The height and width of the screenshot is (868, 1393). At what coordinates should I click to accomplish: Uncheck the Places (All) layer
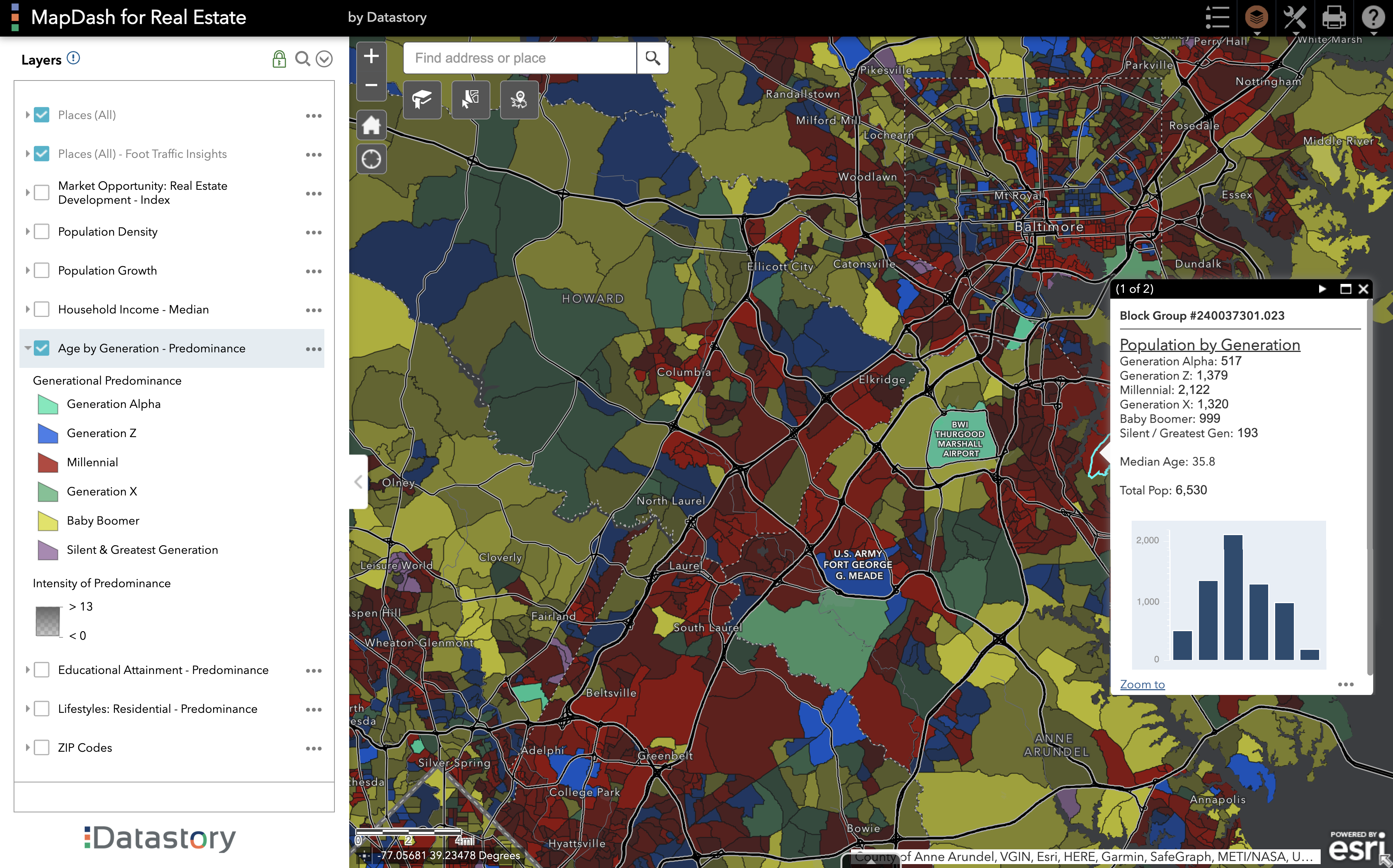(x=41, y=115)
